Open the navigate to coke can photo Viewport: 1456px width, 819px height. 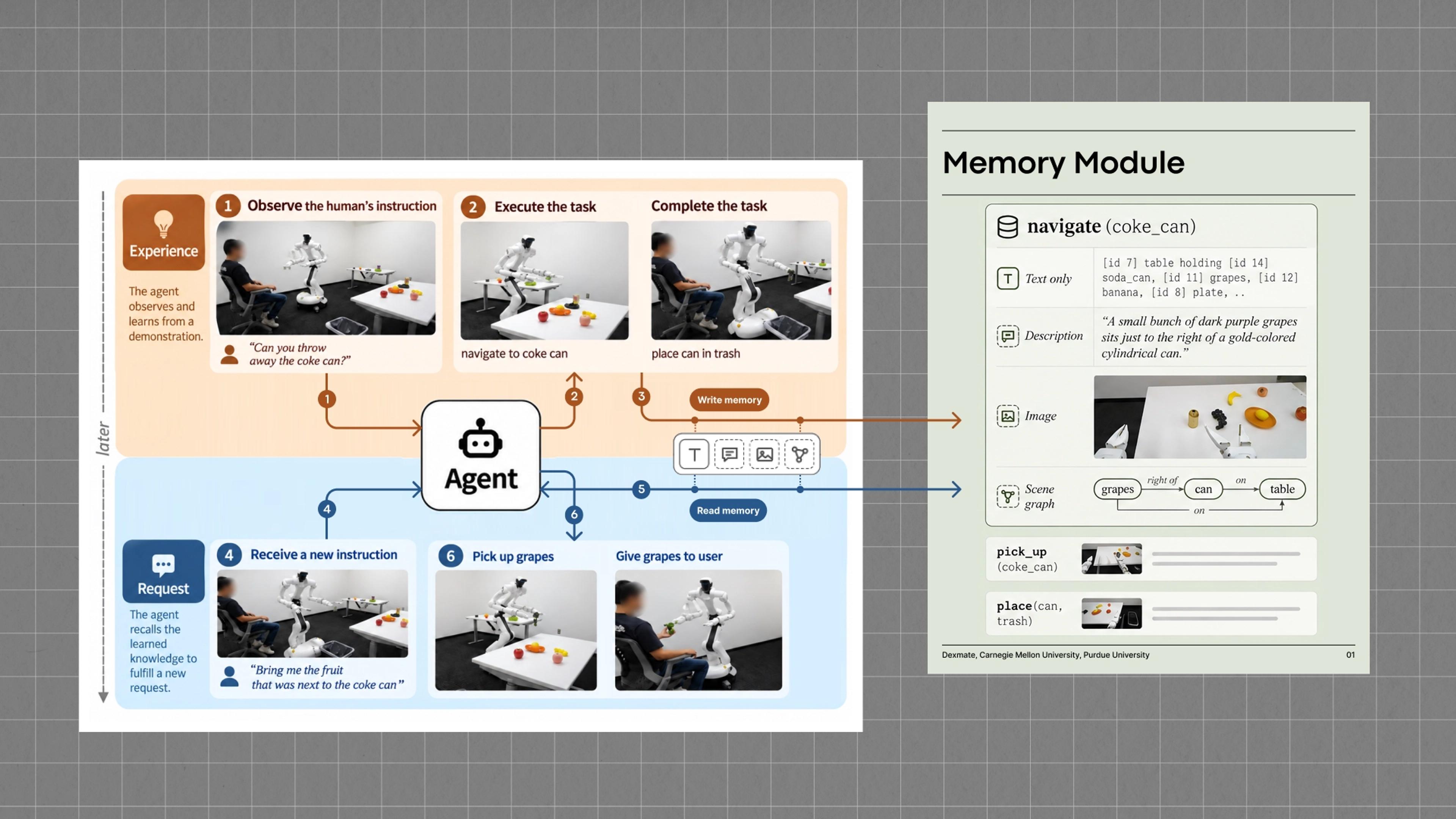click(544, 280)
